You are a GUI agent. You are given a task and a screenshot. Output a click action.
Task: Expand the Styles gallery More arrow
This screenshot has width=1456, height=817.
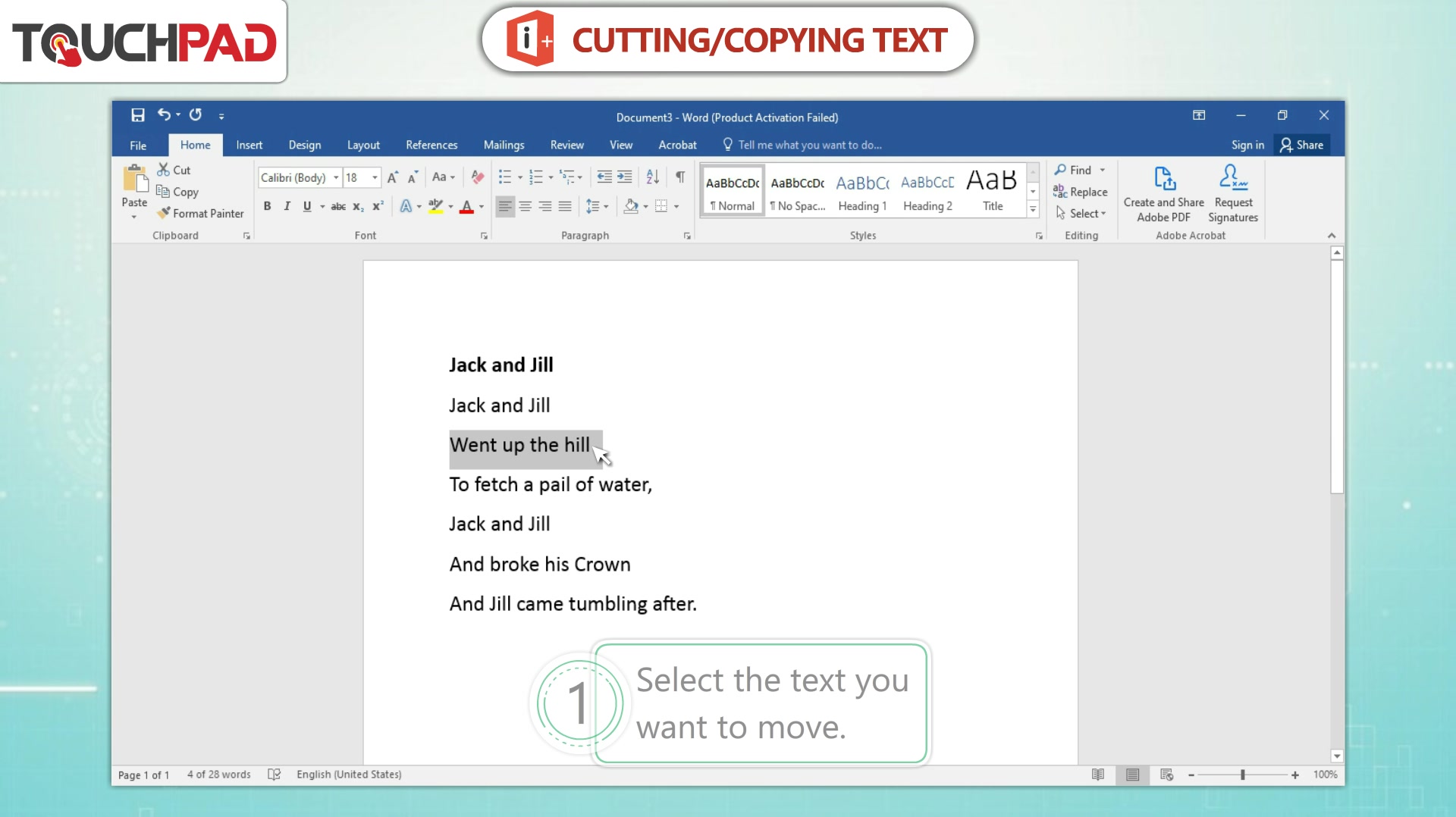click(x=1033, y=209)
